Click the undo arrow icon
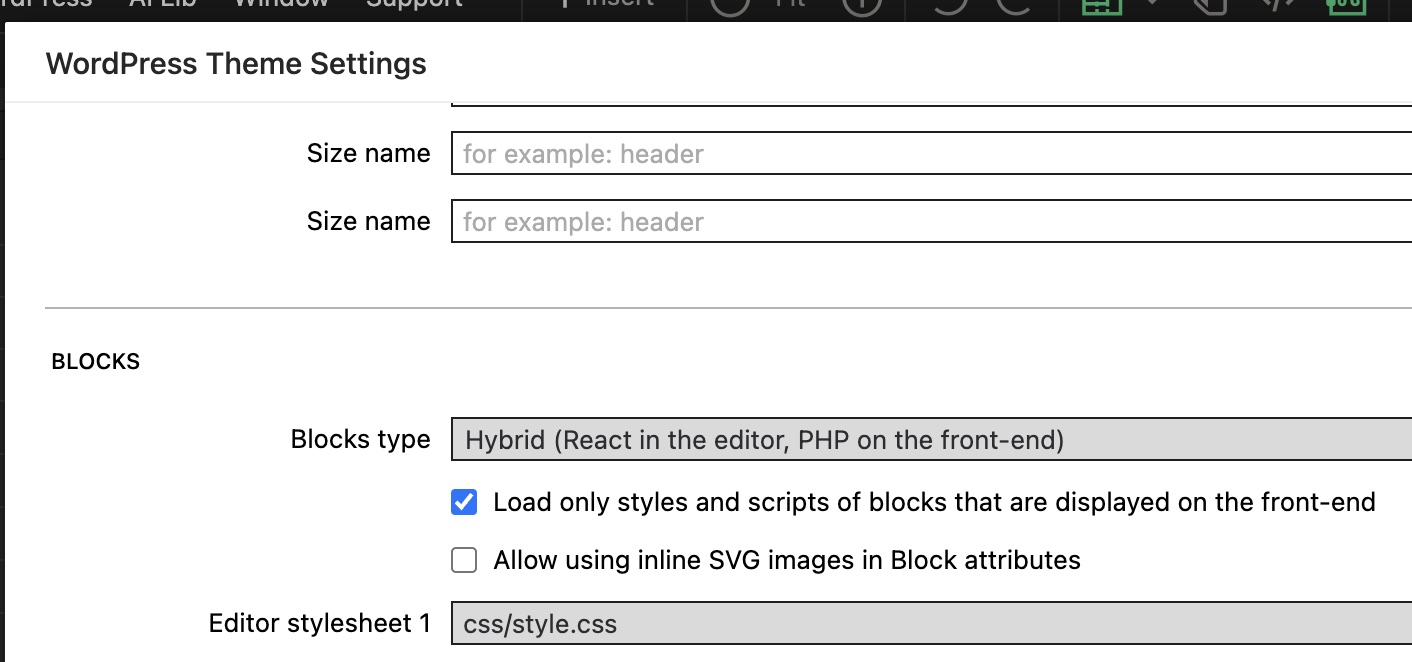1412x662 pixels. (951, 5)
